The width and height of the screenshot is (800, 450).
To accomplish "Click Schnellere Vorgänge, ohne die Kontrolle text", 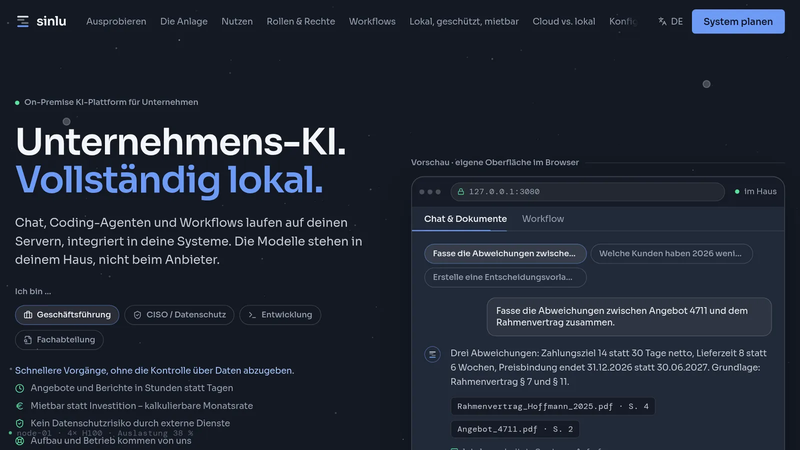I will (154, 371).
